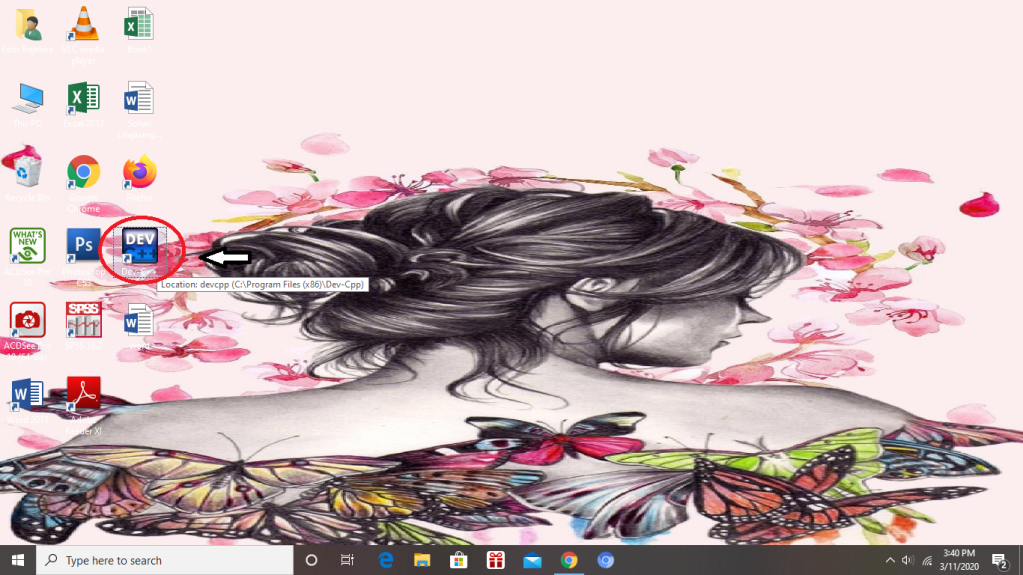Image resolution: width=1023 pixels, height=575 pixels.
Task: Open Firefox from the desktop
Action: (139, 172)
